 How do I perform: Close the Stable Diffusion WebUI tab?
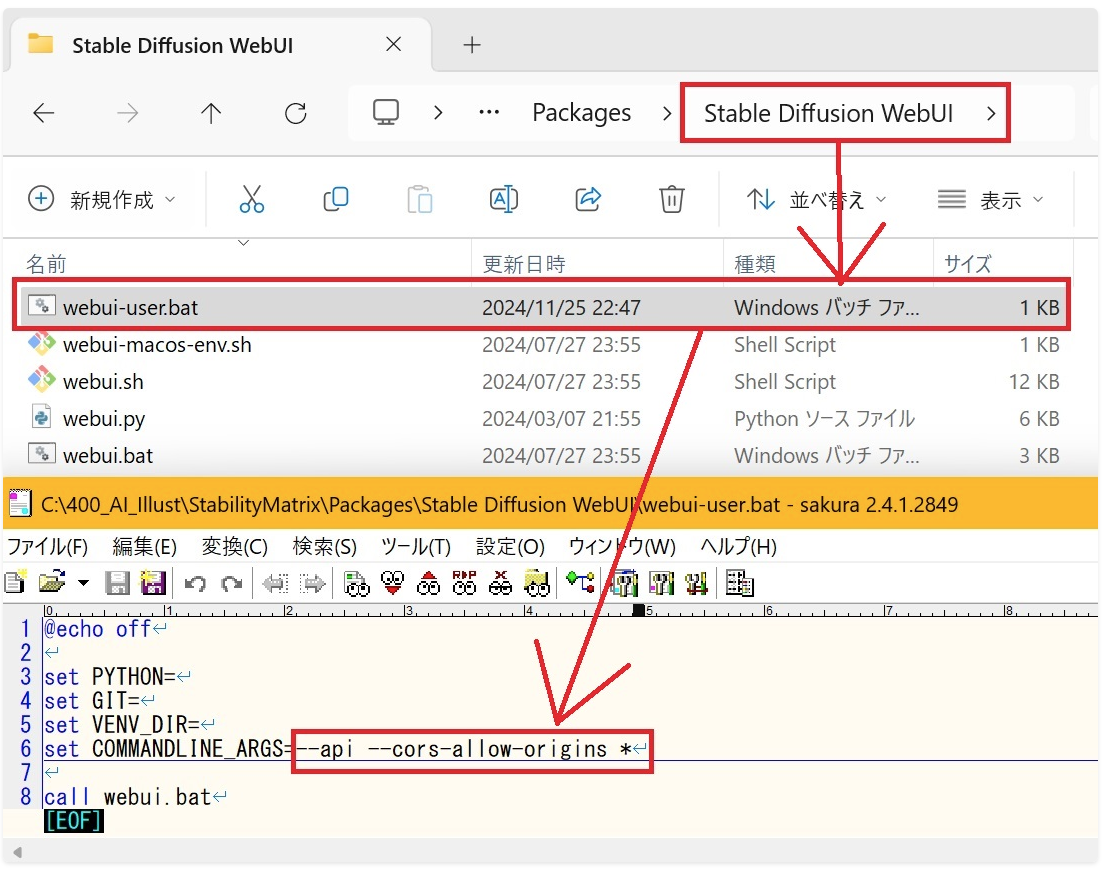pyautogui.click(x=394, y=44)
